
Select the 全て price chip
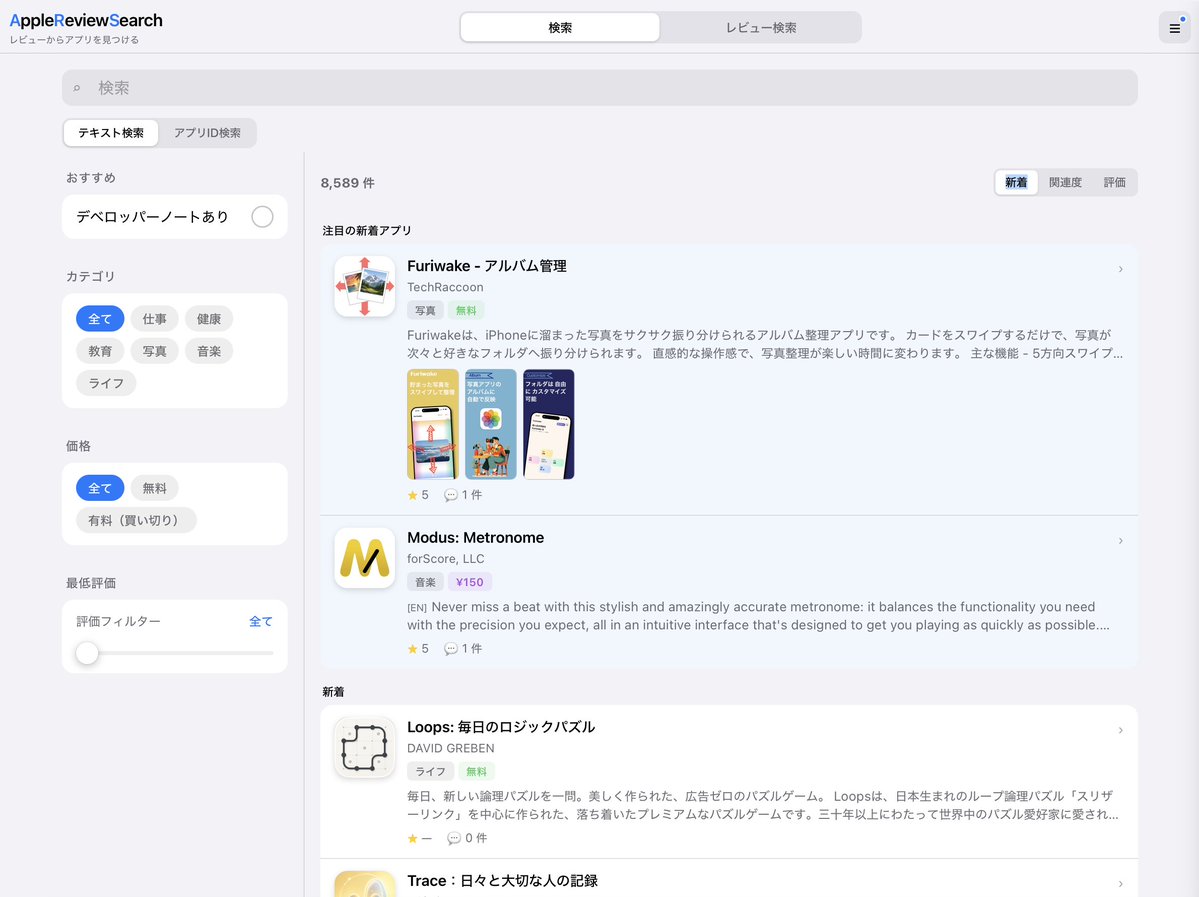[x=100, y=488]
